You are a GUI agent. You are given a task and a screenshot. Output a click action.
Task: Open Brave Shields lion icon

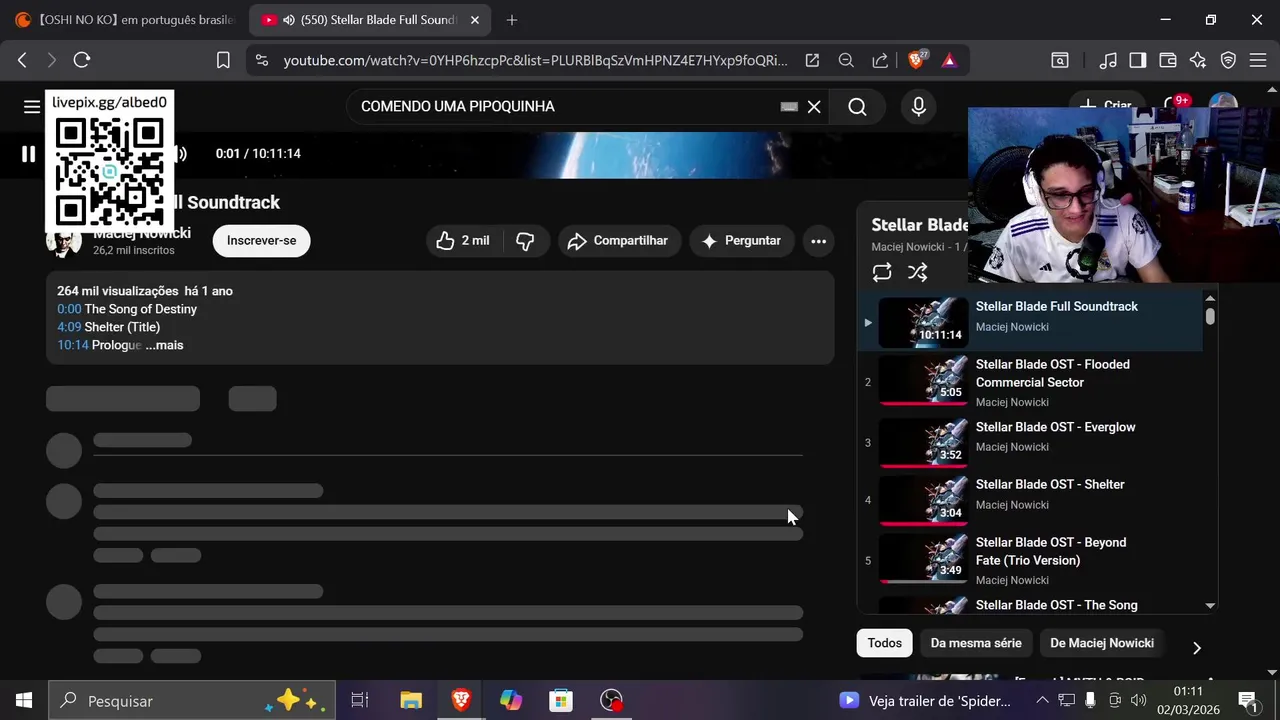coord(917,60)
